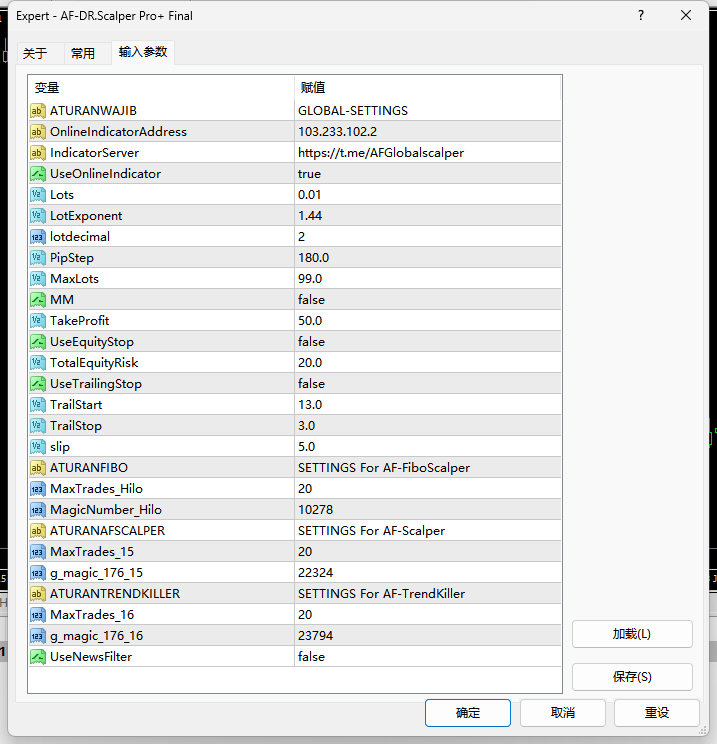This screenshot has width=717, height=744.
Task: Click the integer icon beside MaxTrades_15
Action: point(38,551)
